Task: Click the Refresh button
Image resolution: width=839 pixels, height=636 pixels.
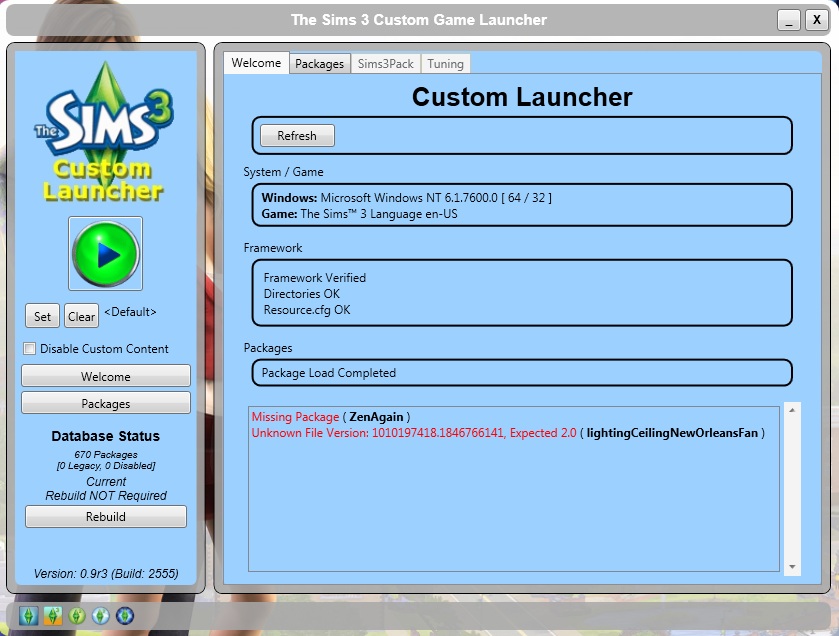Action: [x=297, y=136]
